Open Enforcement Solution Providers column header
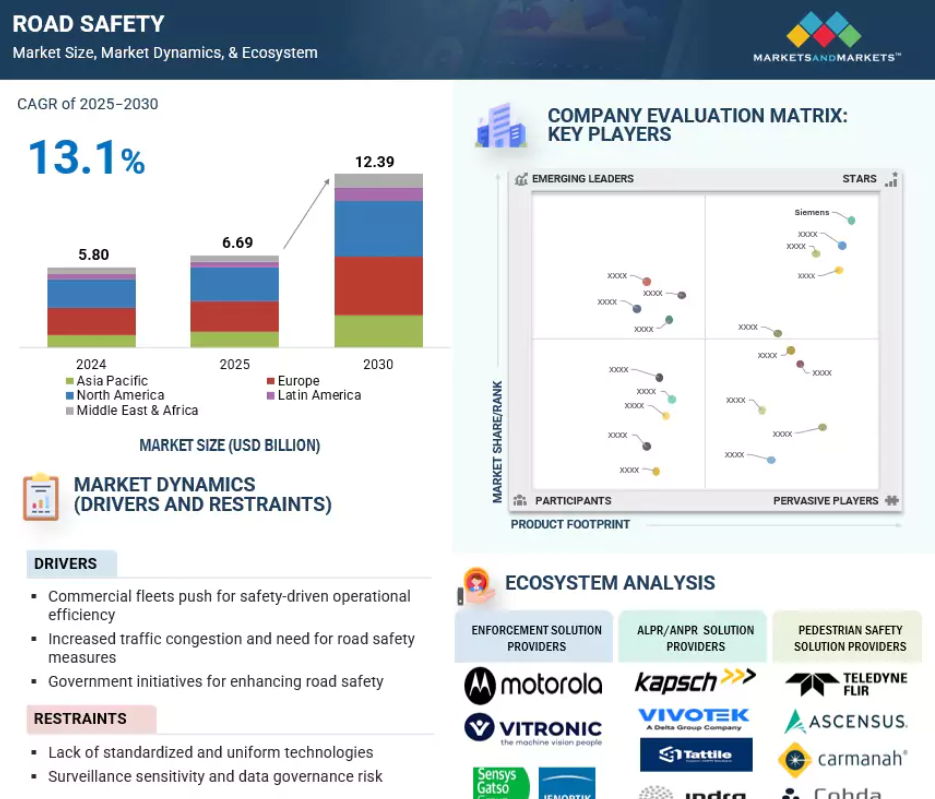Screen dimensions: 935x799 536,638
